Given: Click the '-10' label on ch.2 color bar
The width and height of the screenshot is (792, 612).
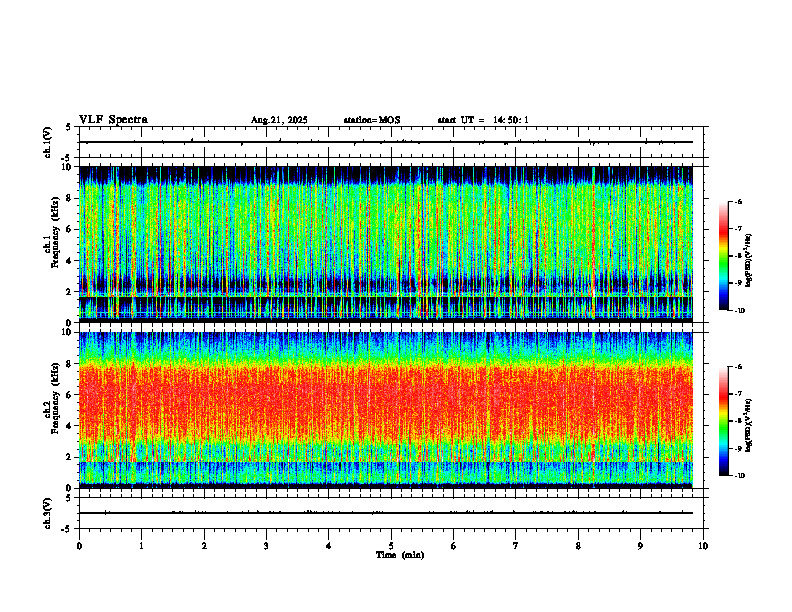Looking at the screenshot, I should (x=740, y=475).
